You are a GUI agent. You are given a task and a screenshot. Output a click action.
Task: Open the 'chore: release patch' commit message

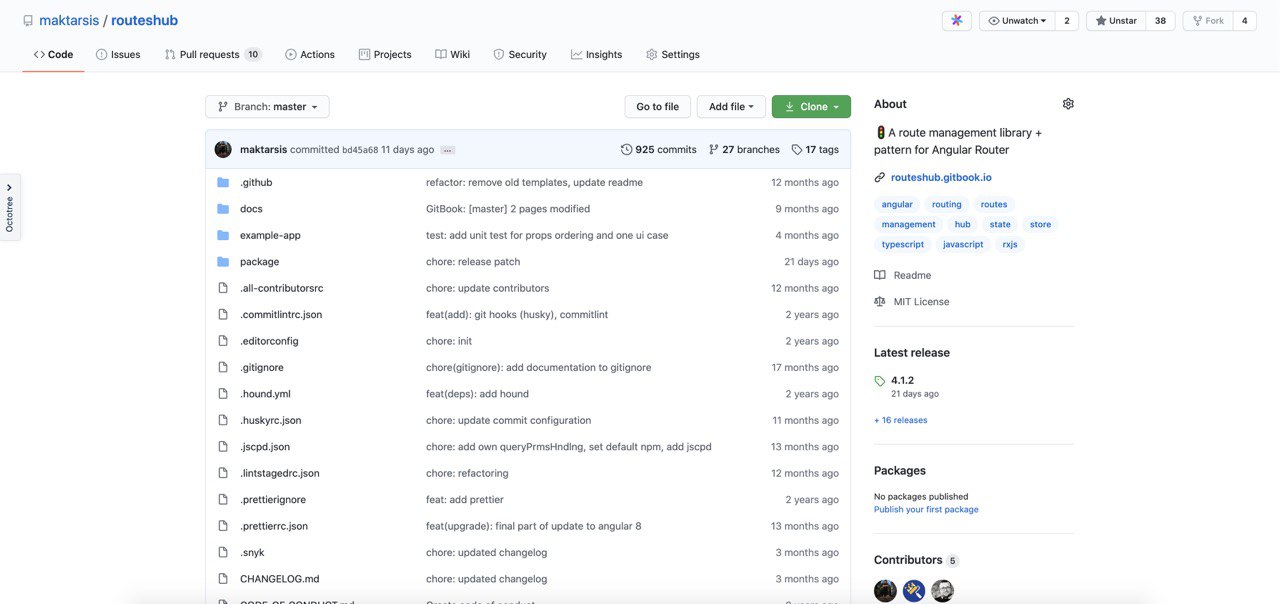(x=473, y=262)
